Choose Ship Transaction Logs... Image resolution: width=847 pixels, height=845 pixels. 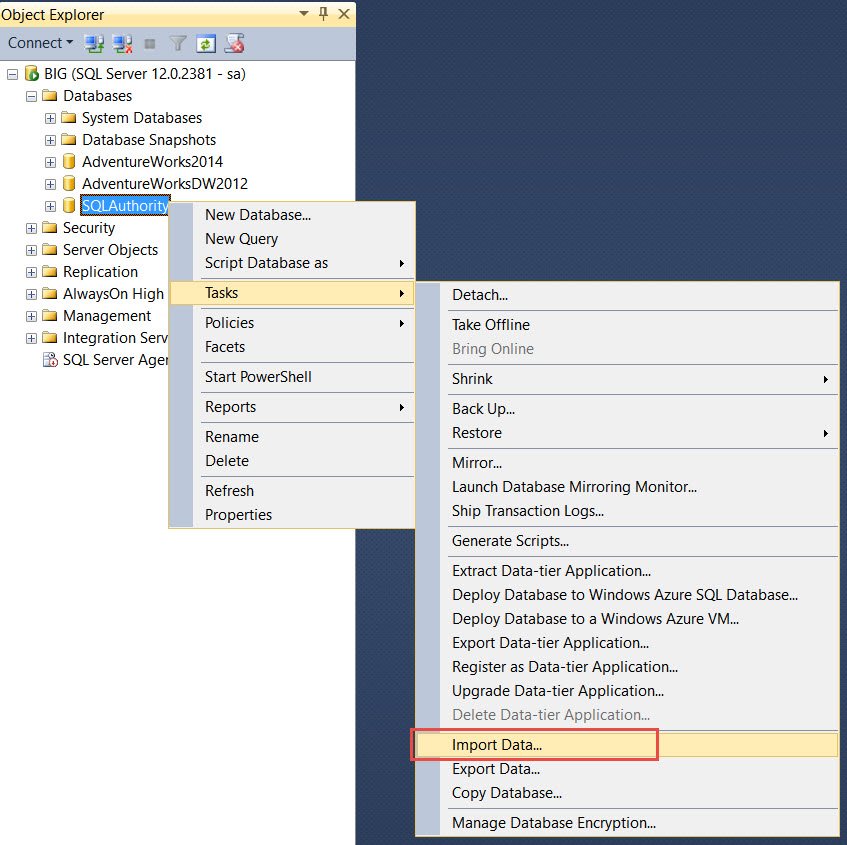627,511
